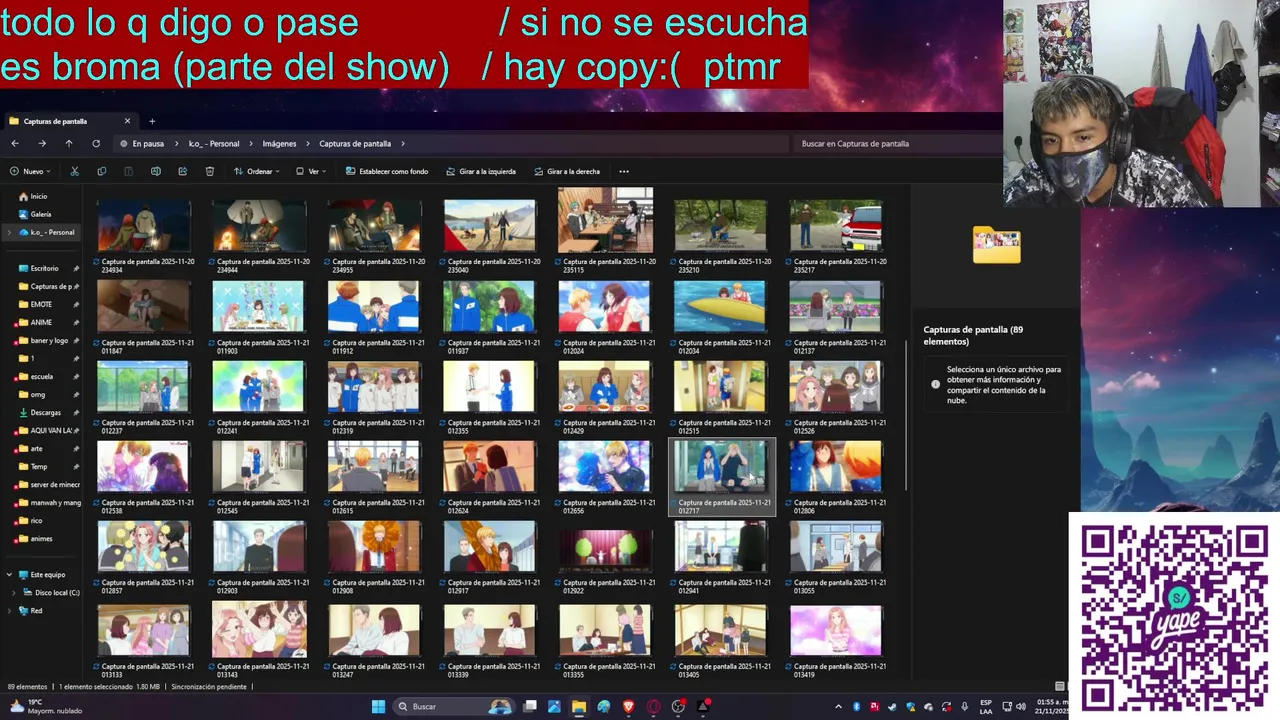Go back with the left arrow button
The image size is (1280, 720).
point(15,143)
